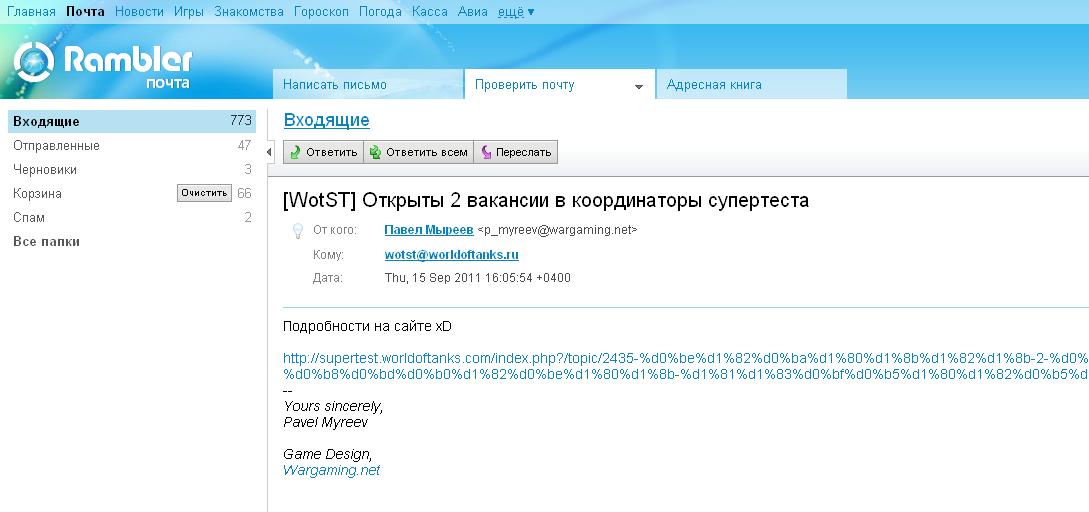The image size is (1089, 512).
Task: Click the Pavel Myreev signature text
Action: coord(326,422)
